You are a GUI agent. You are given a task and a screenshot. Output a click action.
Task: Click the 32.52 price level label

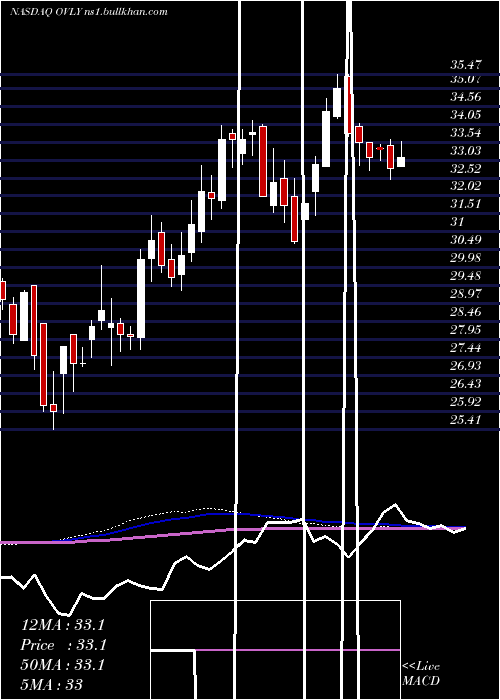pos(466,168)
